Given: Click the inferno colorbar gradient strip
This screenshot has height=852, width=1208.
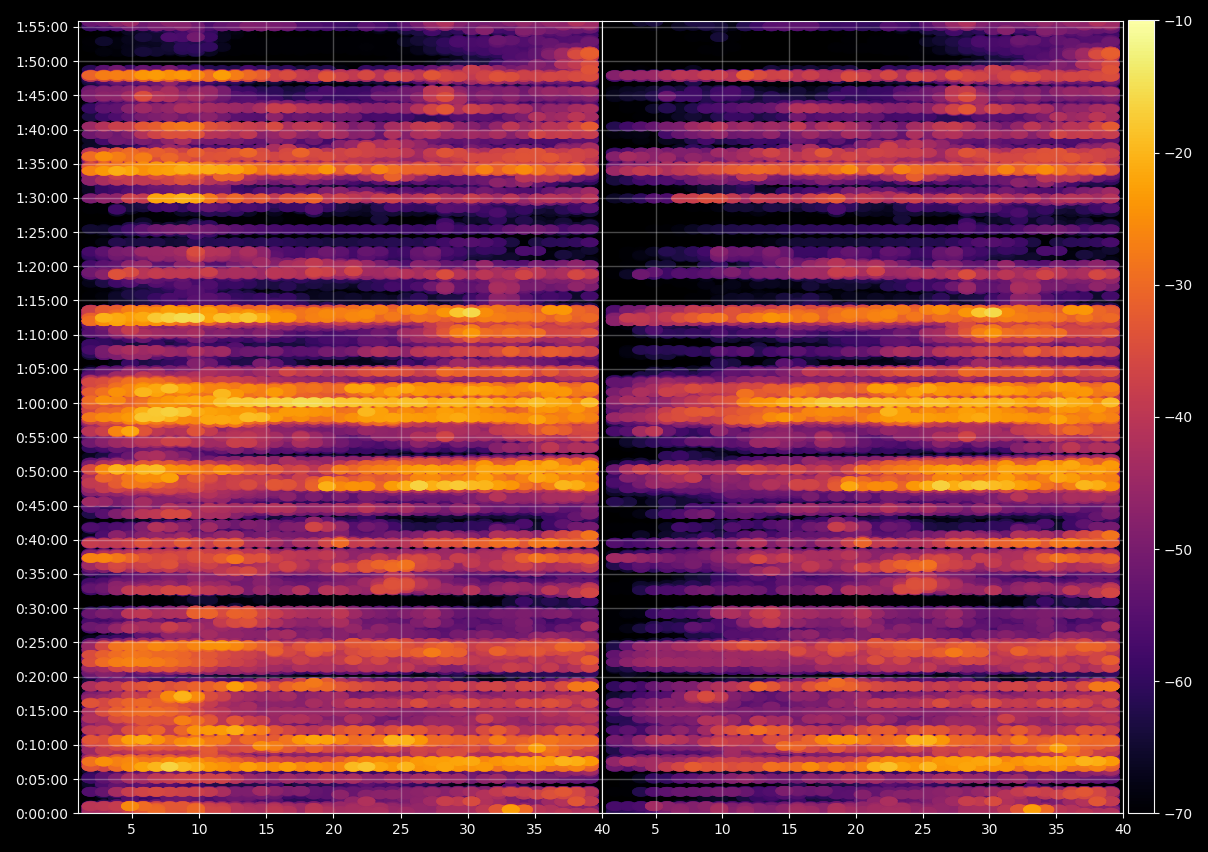Looking at the screenshot, I should (x=1141, y=417).
